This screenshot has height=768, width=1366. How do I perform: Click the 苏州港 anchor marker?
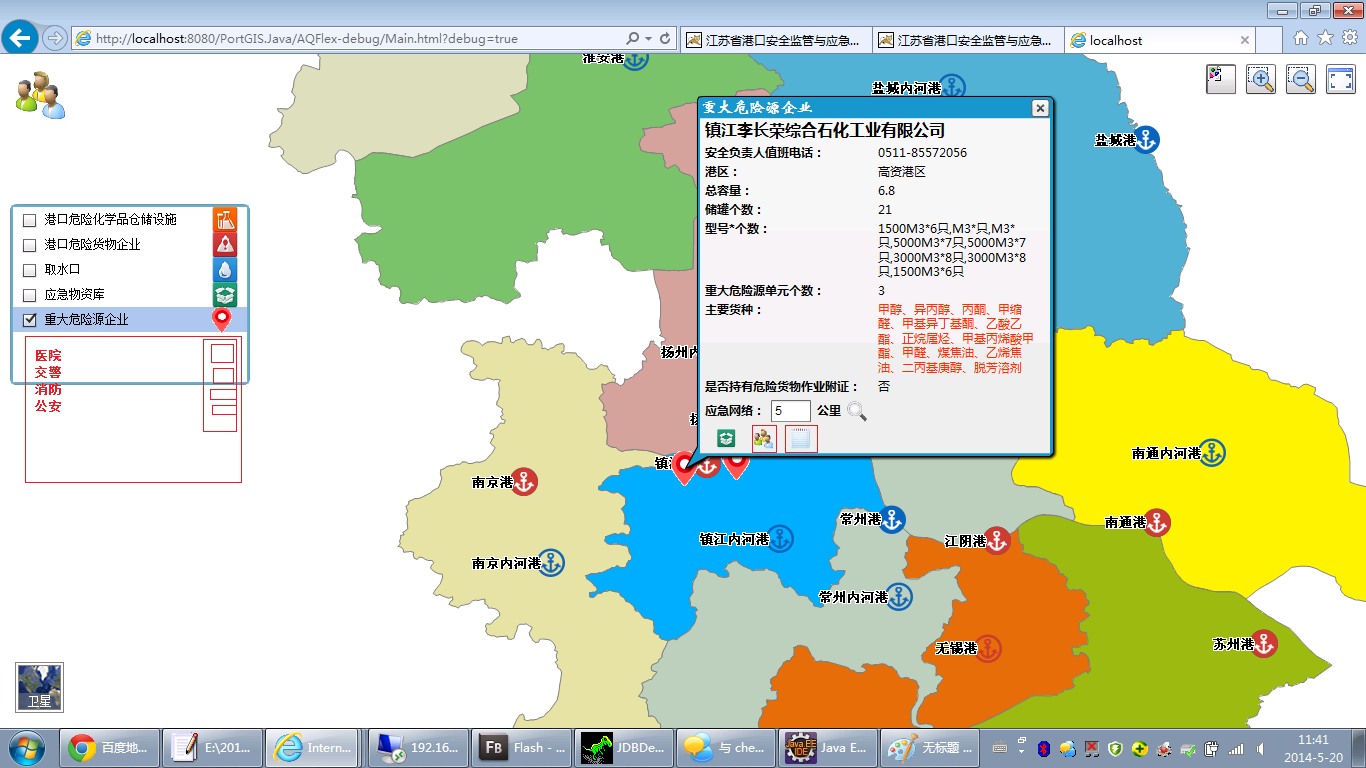tap(1264, 644)
